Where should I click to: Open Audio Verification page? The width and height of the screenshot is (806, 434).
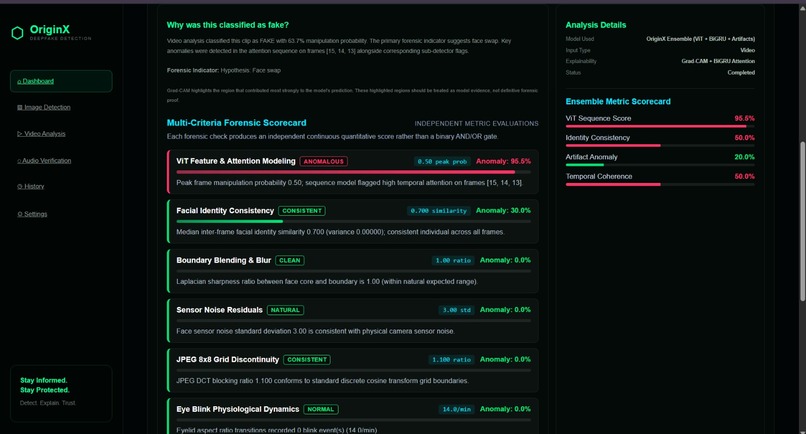(x=44, y=160)
